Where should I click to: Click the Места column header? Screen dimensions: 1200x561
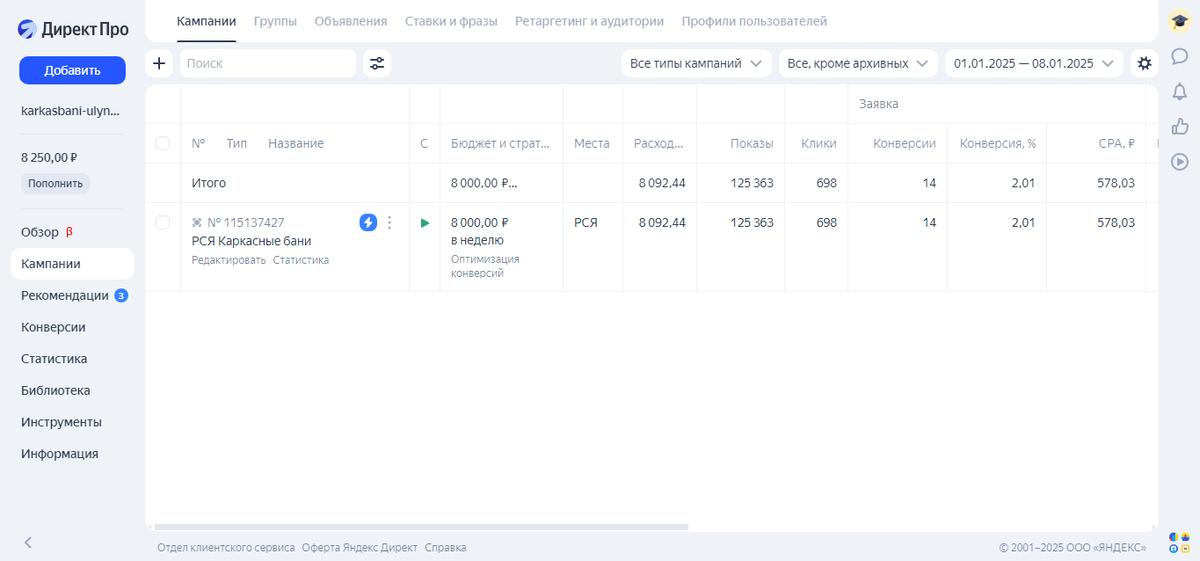(x=592, y=144)
